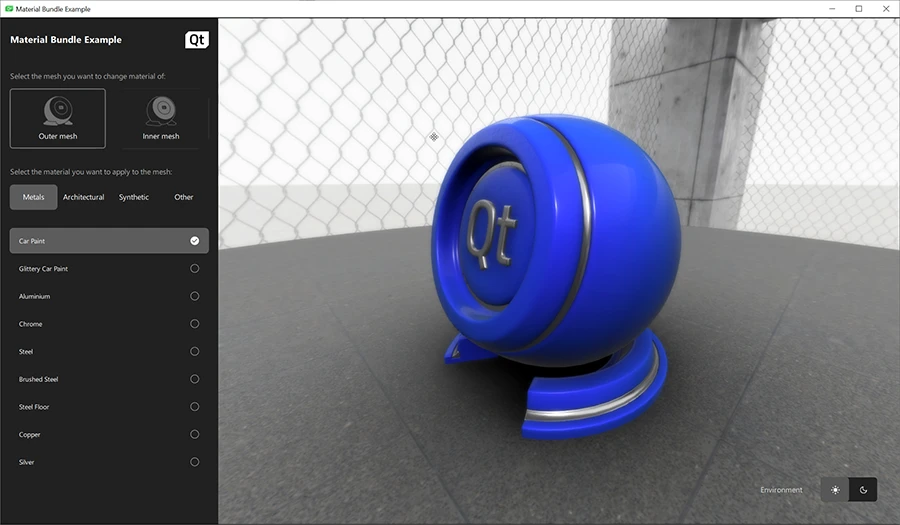Select Chrome radio button
This screenshot has width=900, height=525.
(194, 324)
